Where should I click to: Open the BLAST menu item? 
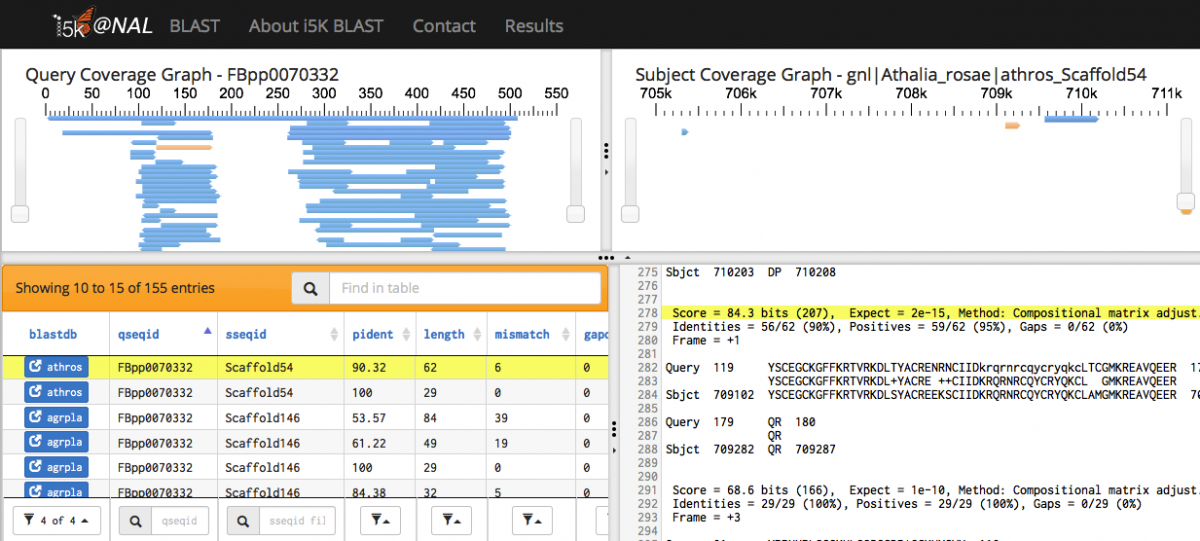194,26
